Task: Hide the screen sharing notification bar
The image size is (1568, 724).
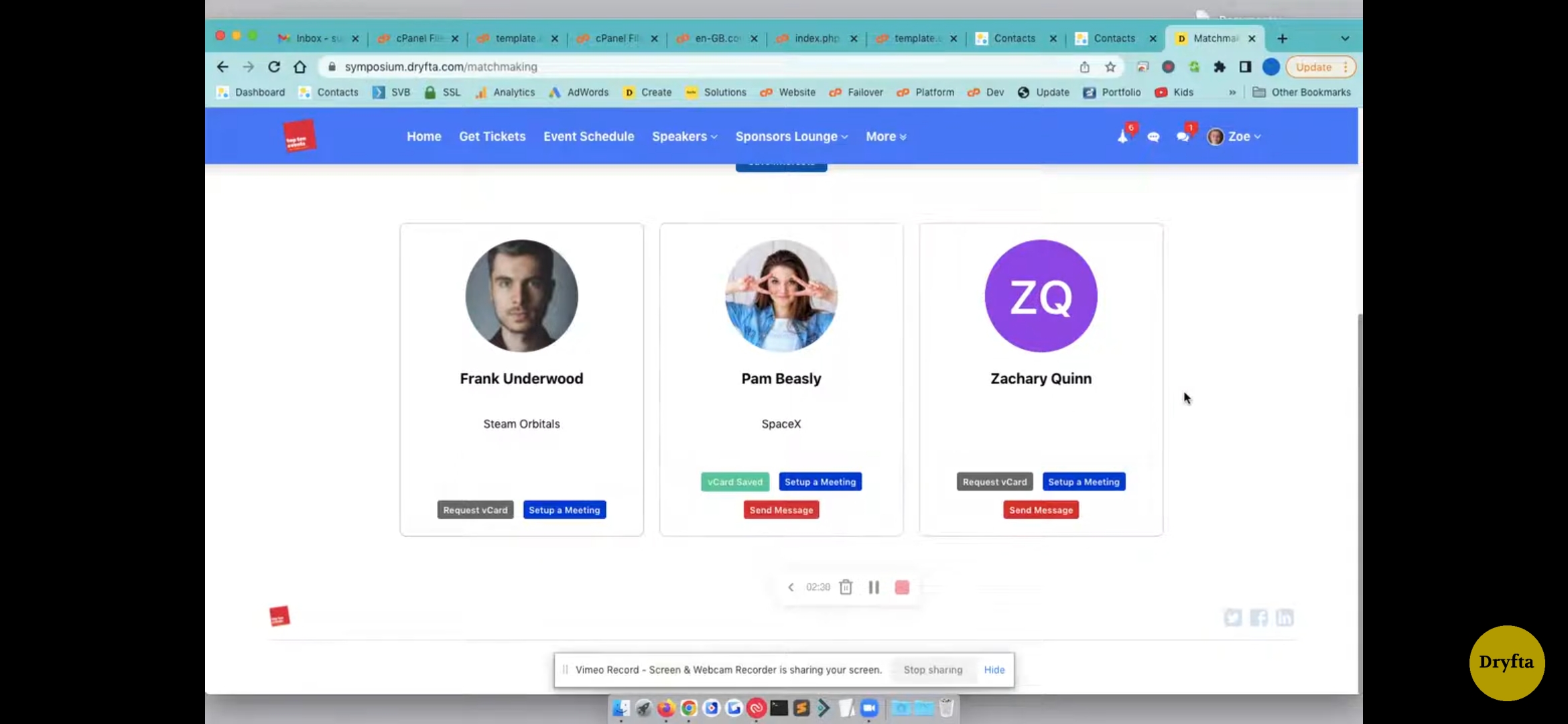Action: pyautogui.click(x=994, y=670)
